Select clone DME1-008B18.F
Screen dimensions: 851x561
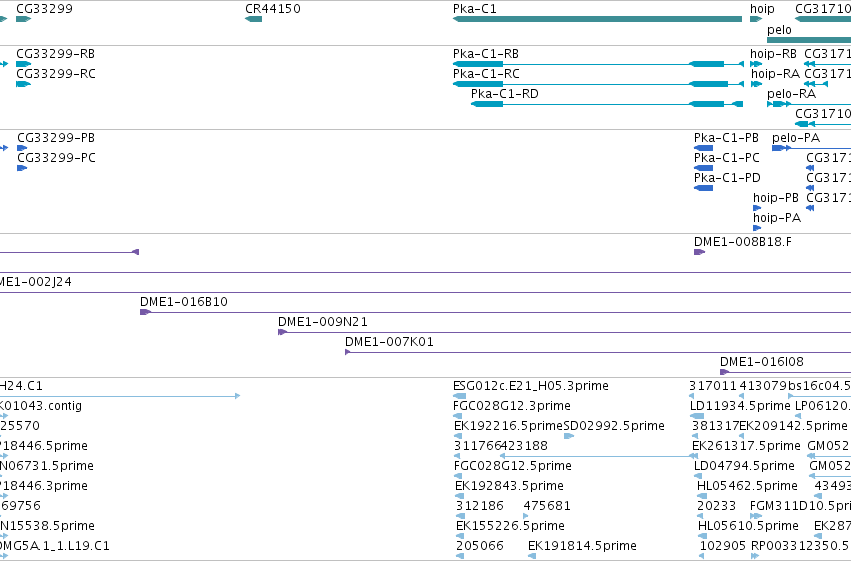[x=700, y=252]
